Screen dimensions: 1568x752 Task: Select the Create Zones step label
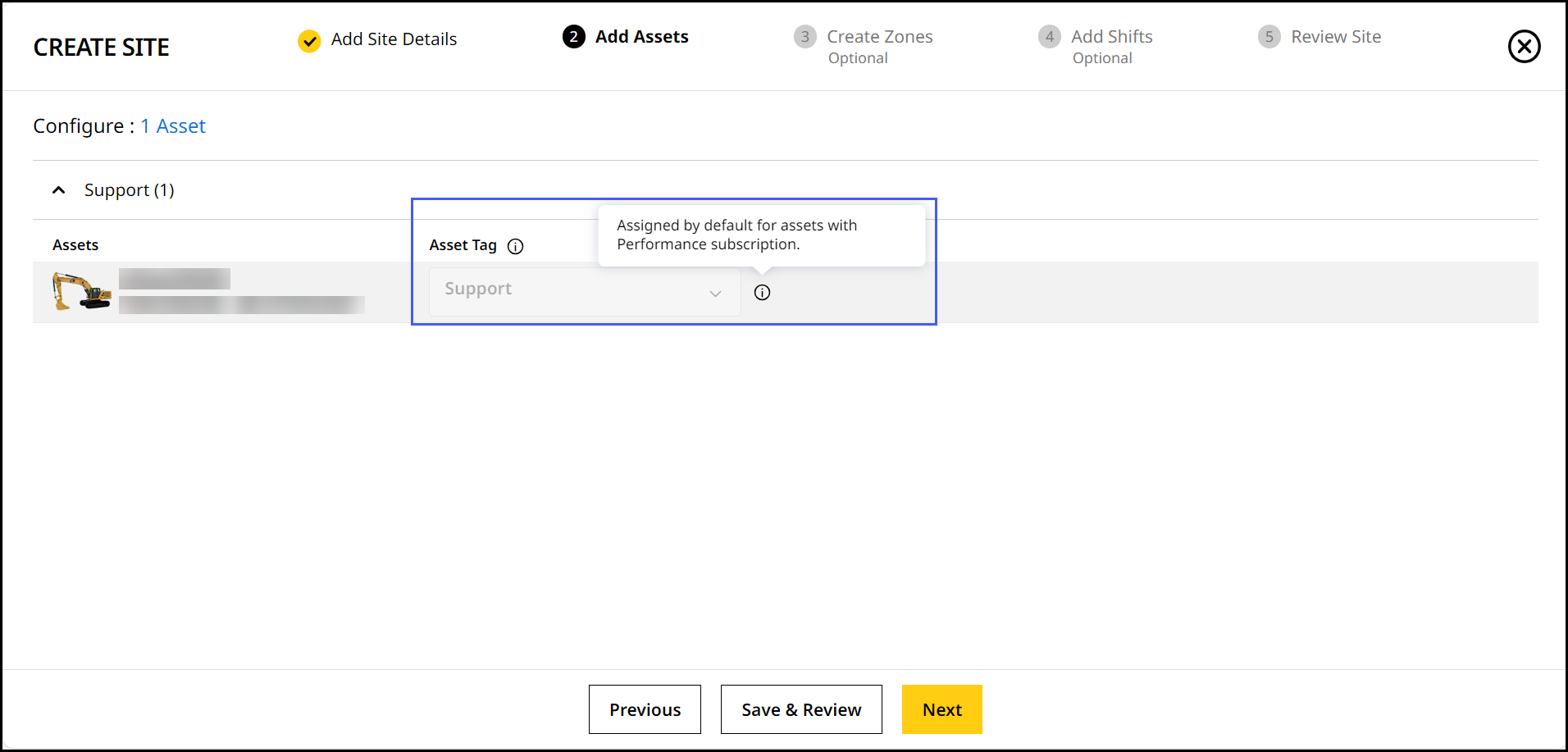[x=879, y=37]
